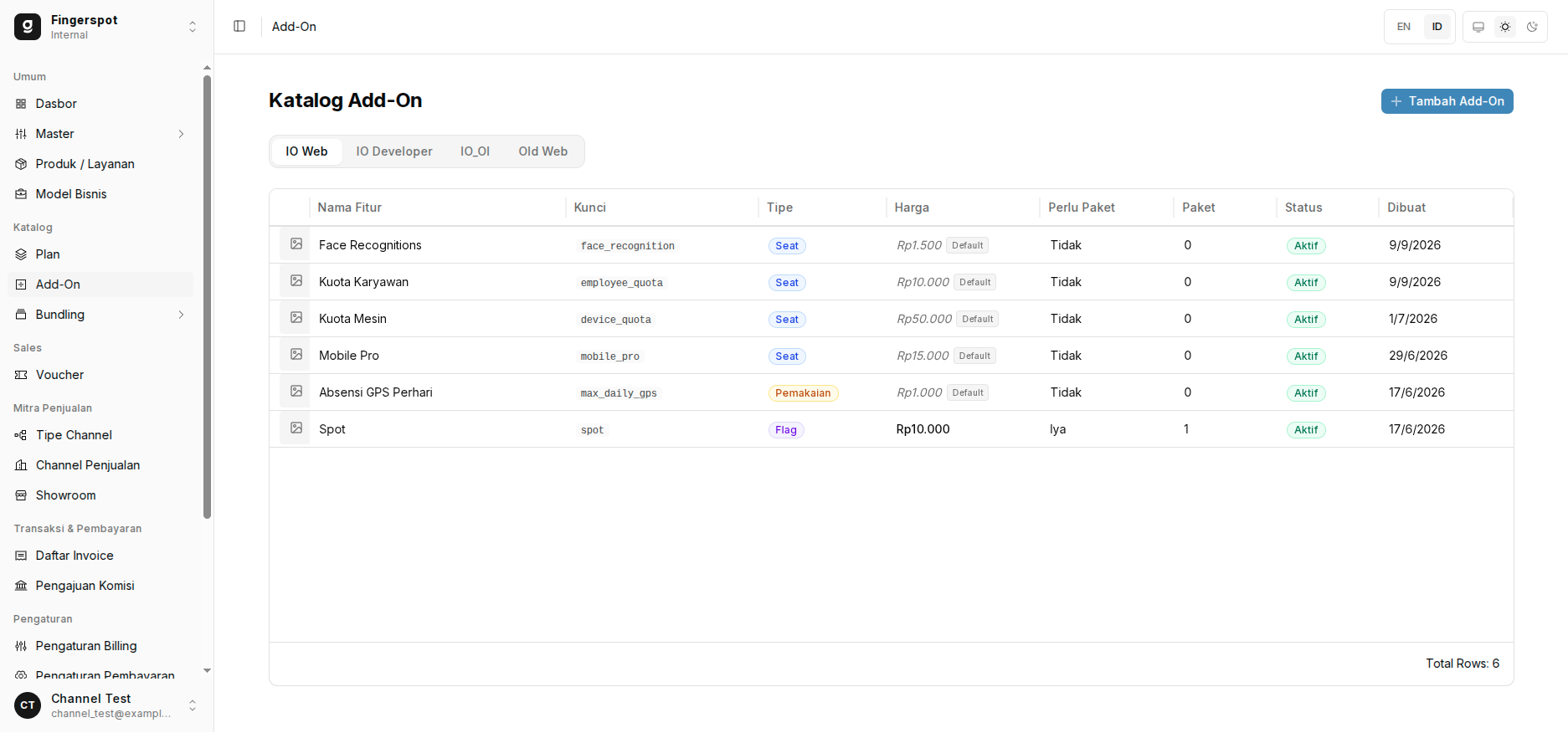The image size is (1568, 733).
Task: Switch language to ID
Action: coord(1437,27)
